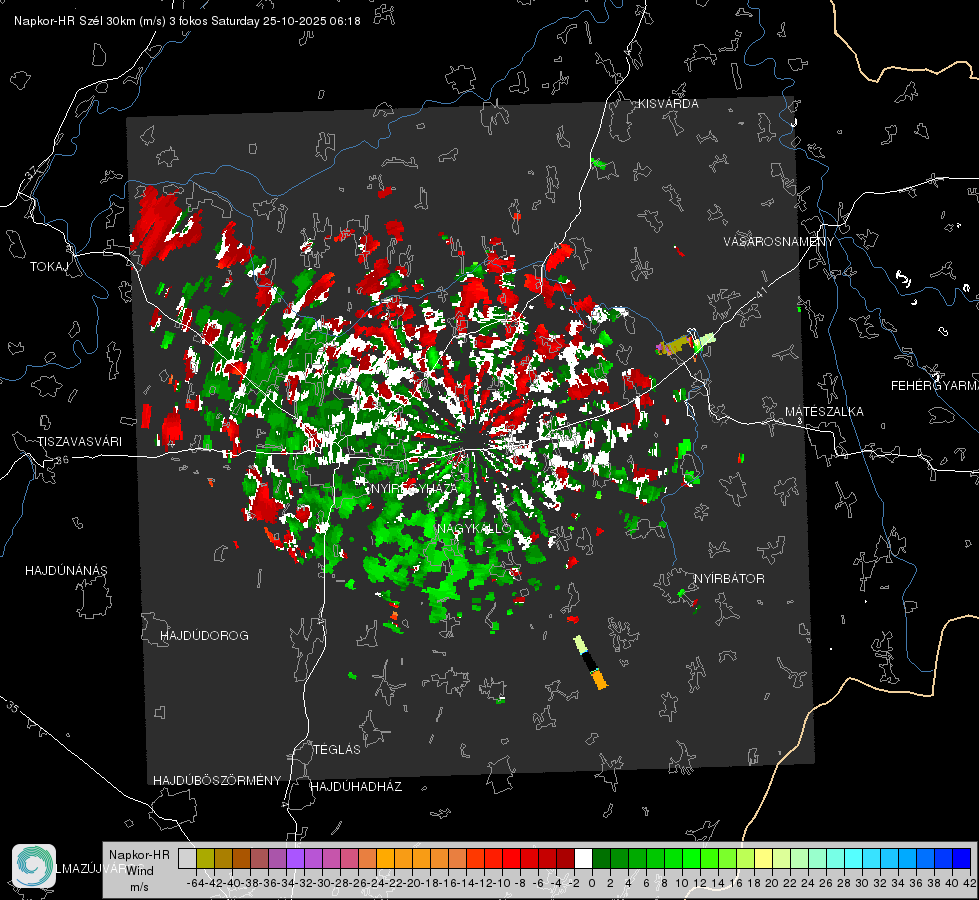Screen dimensions: 979x900
Task: Select the NYÍREGYHÁZA label on radar
Action: (x=413, y=489)
